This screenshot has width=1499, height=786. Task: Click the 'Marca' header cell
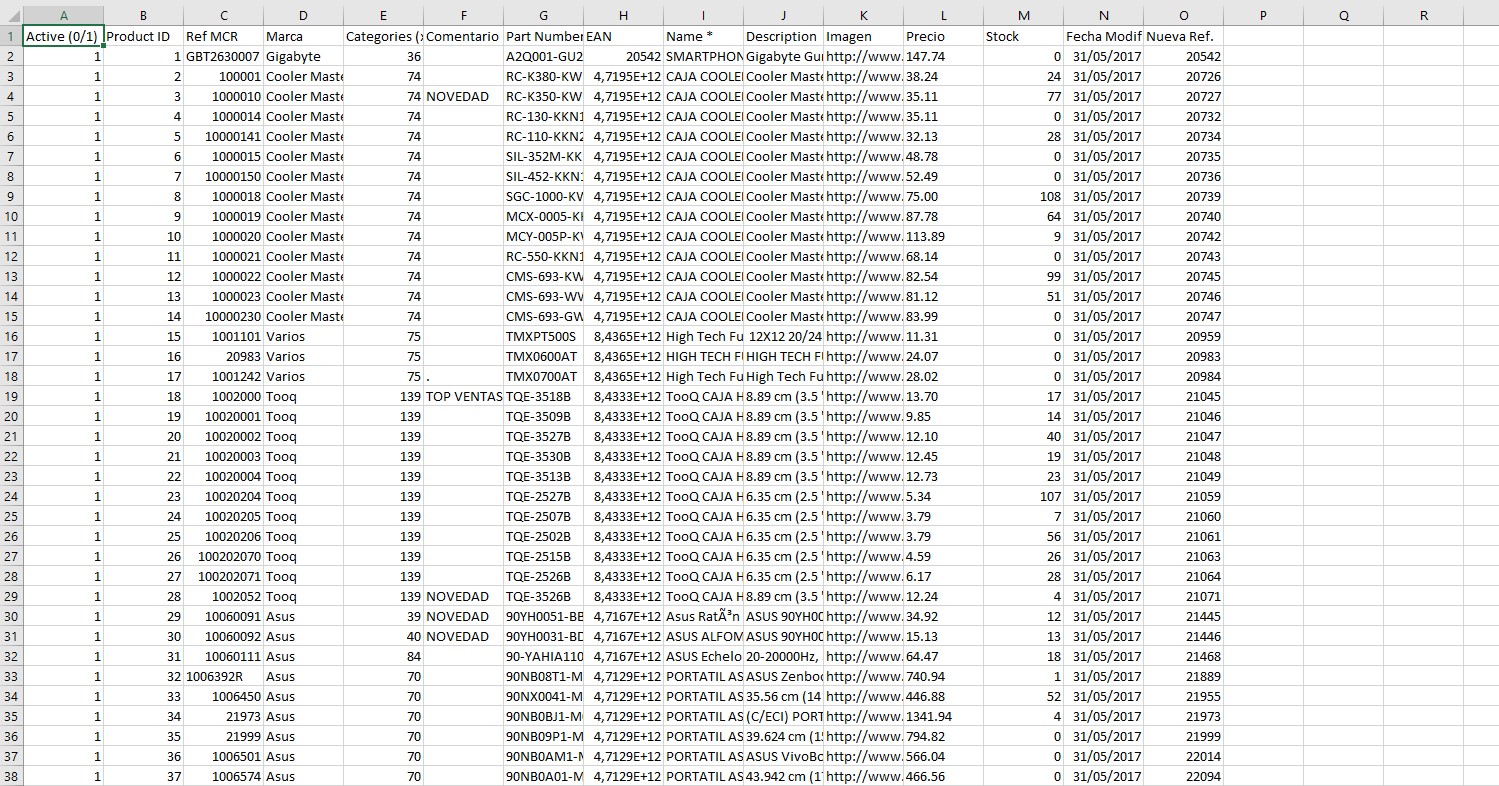point(304,36)
